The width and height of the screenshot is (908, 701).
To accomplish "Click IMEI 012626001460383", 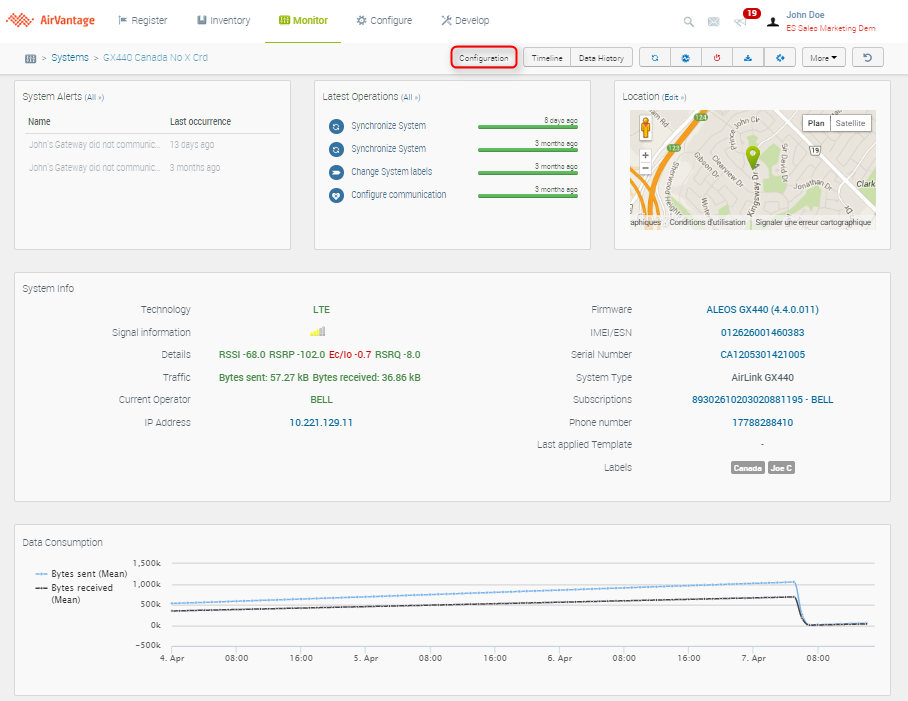I will coord(762,333).
